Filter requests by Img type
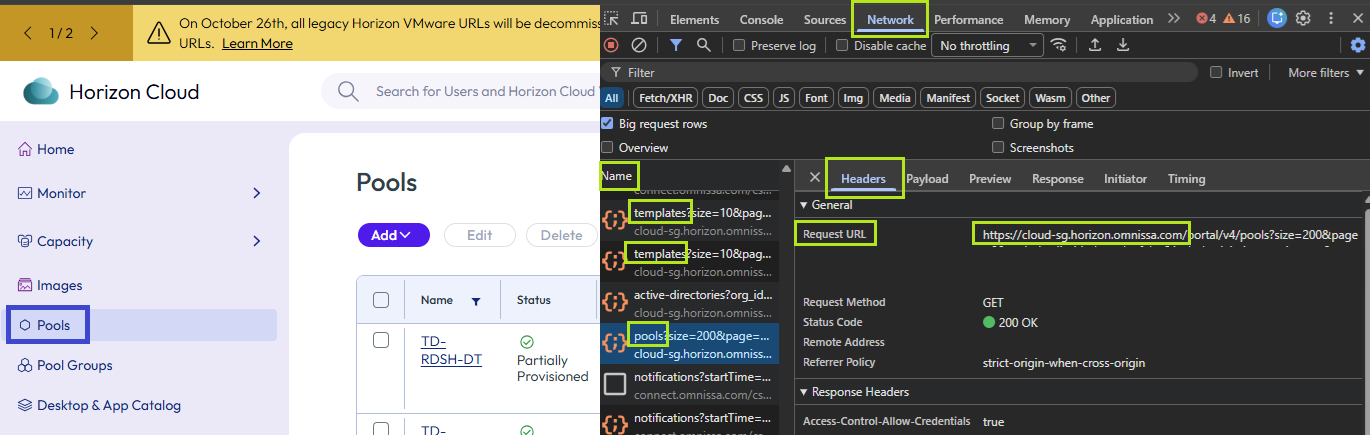This screenshot has height=435, width=1370. tap(852, 98)
